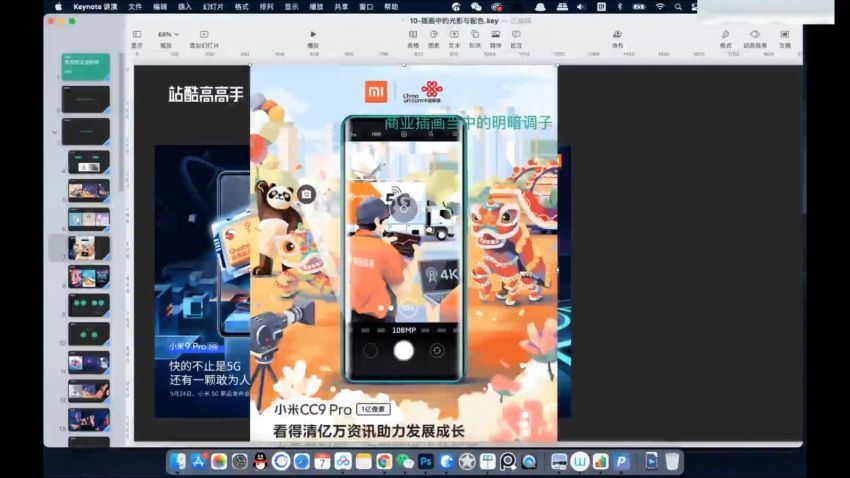The height and width of the screenshot is (478, 850).
Task: Open the 编辑 (Edit) menu
Action: pos(160,7)
